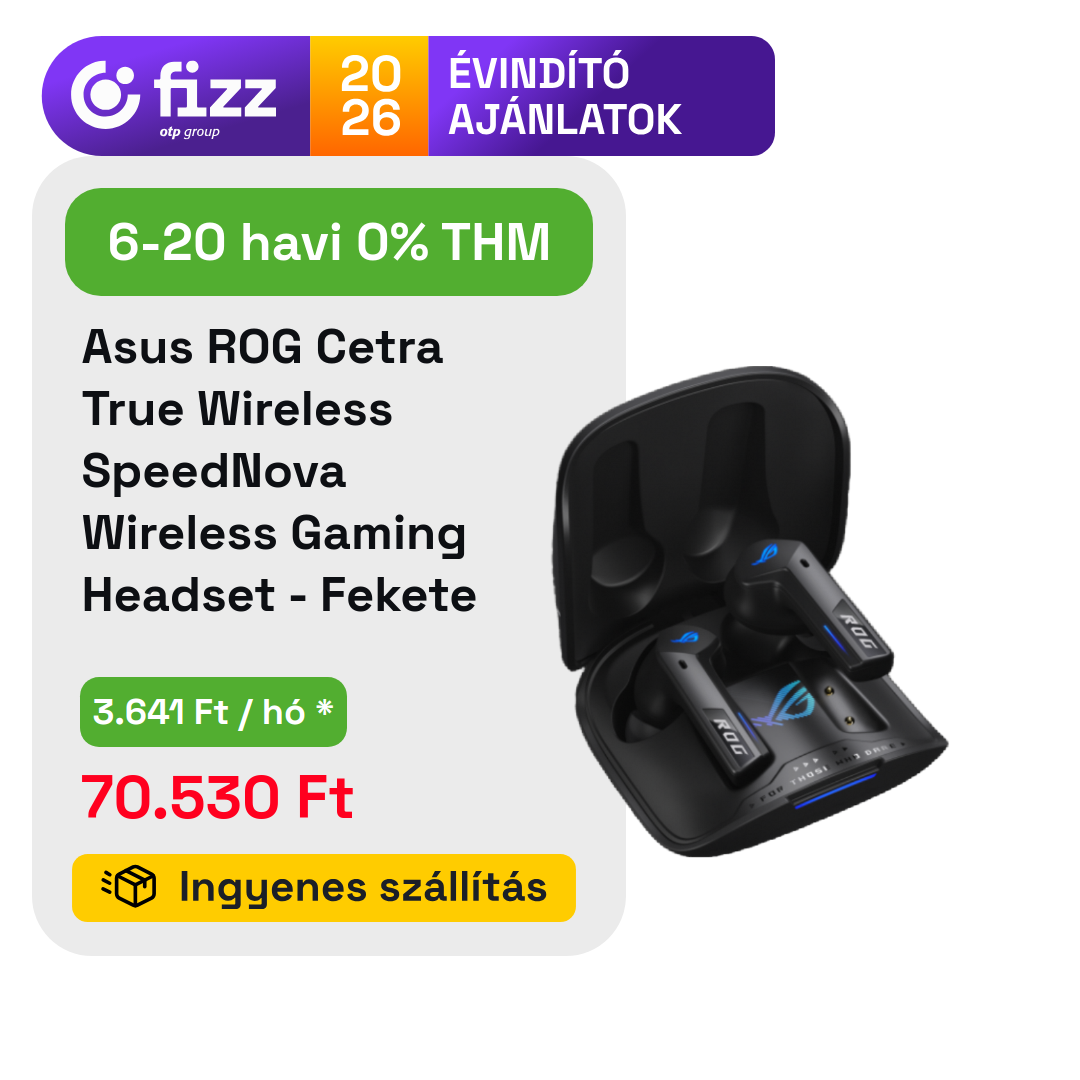The image size is (1080, 1080).
Task: Click the 70.530 Ft red price
Action: pos(218,797)
